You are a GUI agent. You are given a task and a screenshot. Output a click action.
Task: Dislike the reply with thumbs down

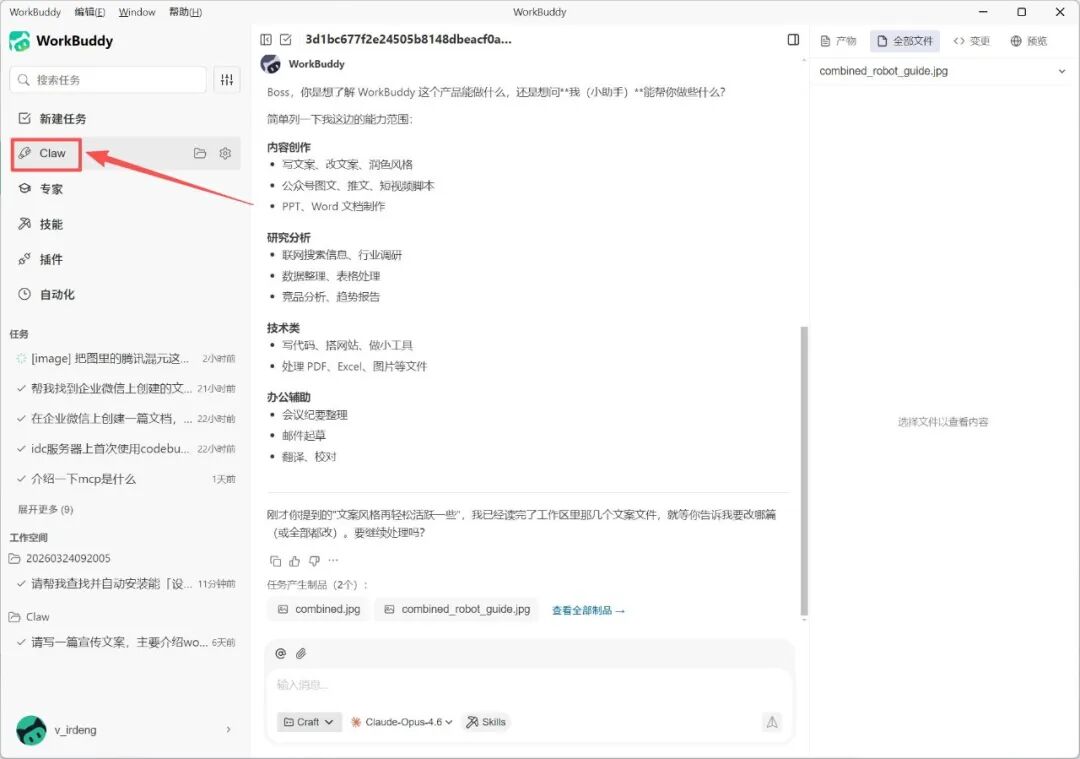click(314, 561)
